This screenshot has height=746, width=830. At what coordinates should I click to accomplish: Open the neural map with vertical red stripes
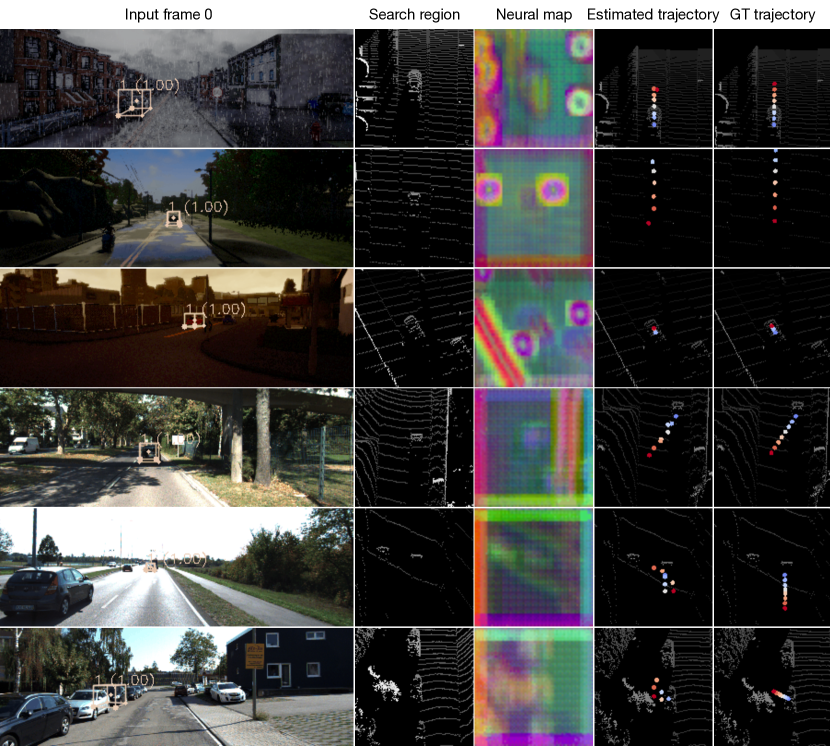point(534,447)
